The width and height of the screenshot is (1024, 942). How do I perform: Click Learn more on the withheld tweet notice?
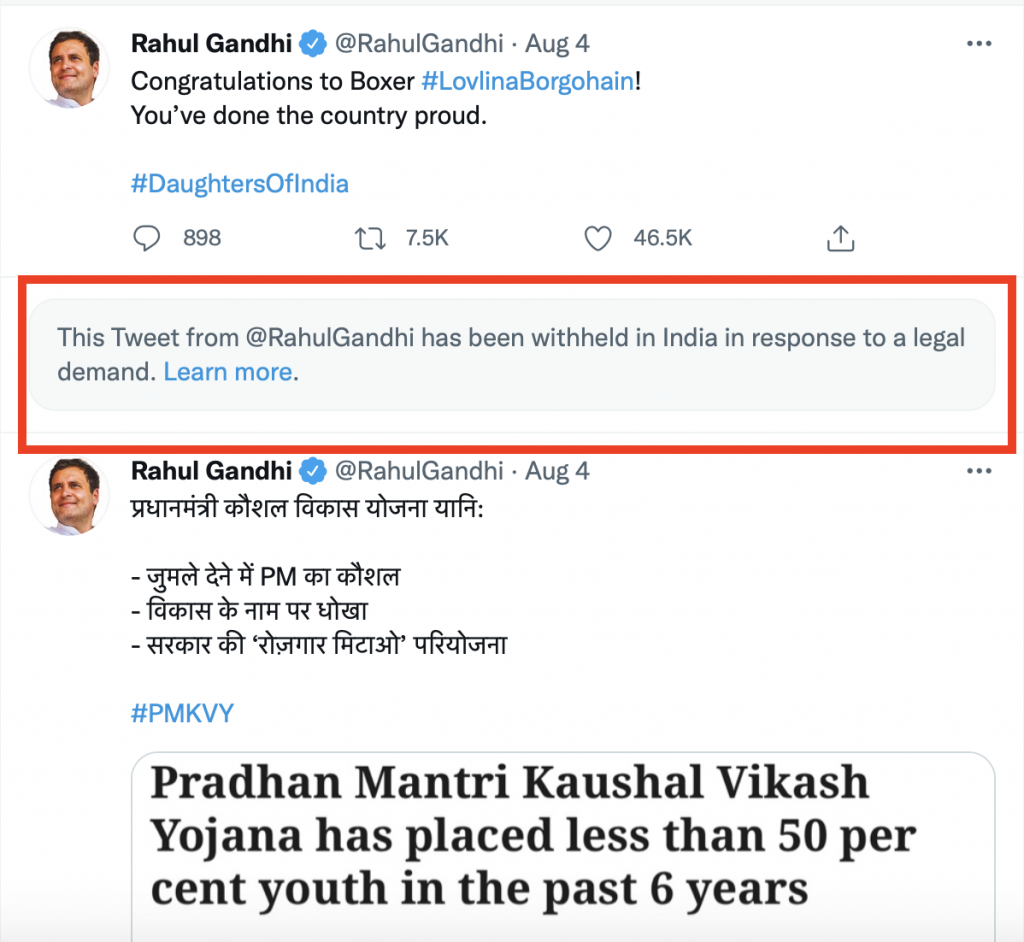230,371
